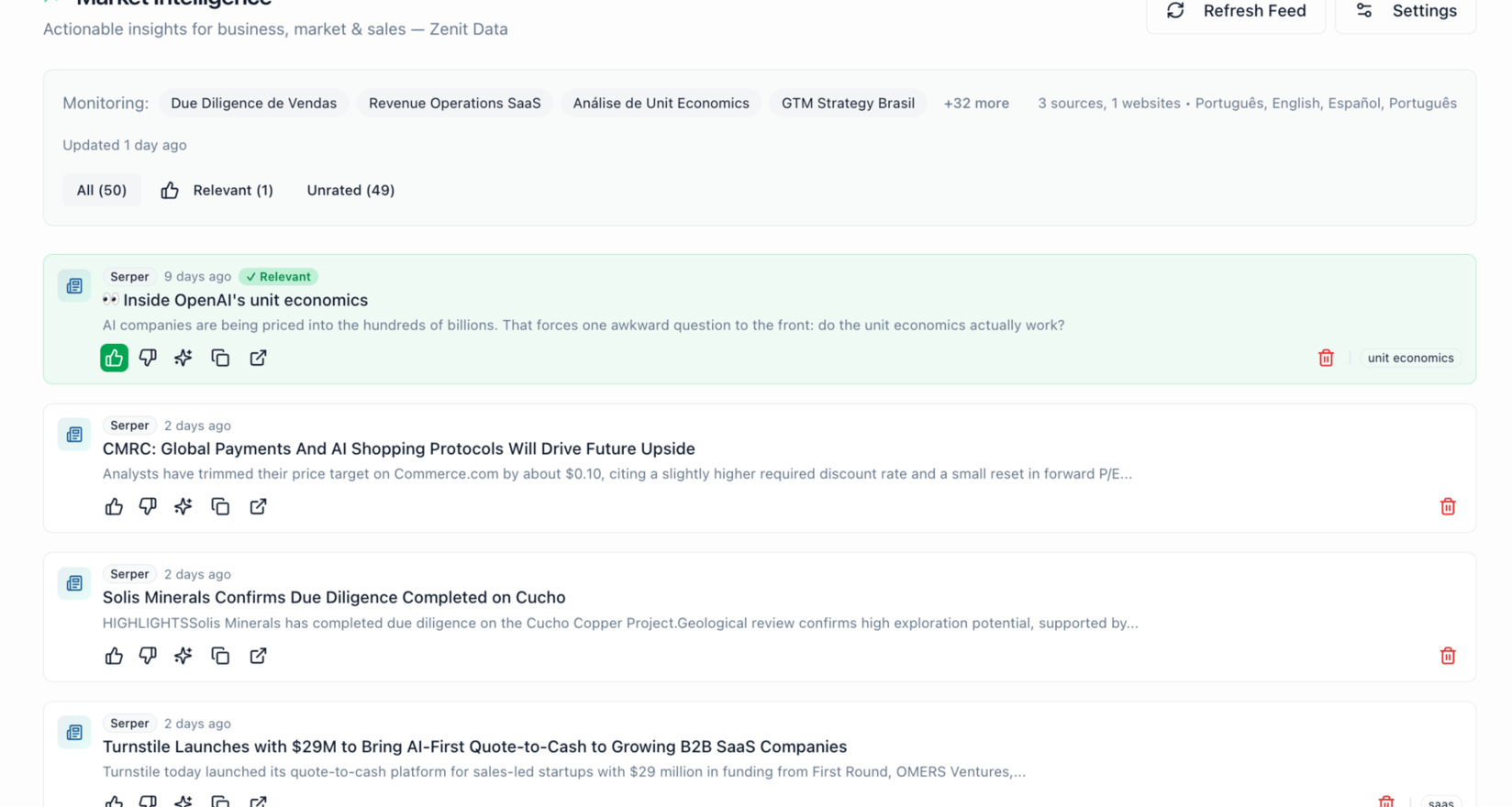This screenshot has width=1512, height=807.
Task: Click sparkle icon on Solis Minerals article
Action: tap(183, 656)
